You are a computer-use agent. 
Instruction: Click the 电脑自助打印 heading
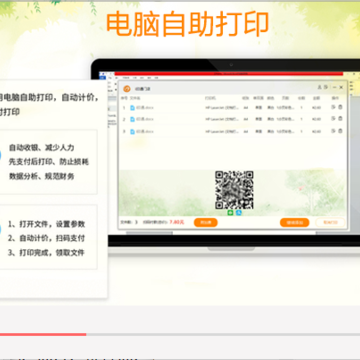187,25
